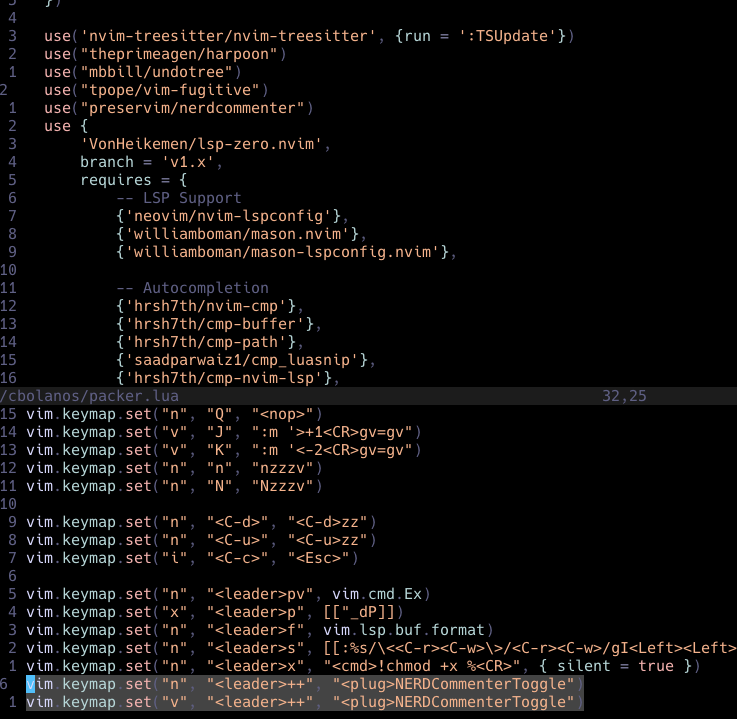The width and height of the screenshot is (737, 719).
Task: Click the insert-mode "<C-c>" to "<Esc>" keymap
Action: (x=192, y=558)
